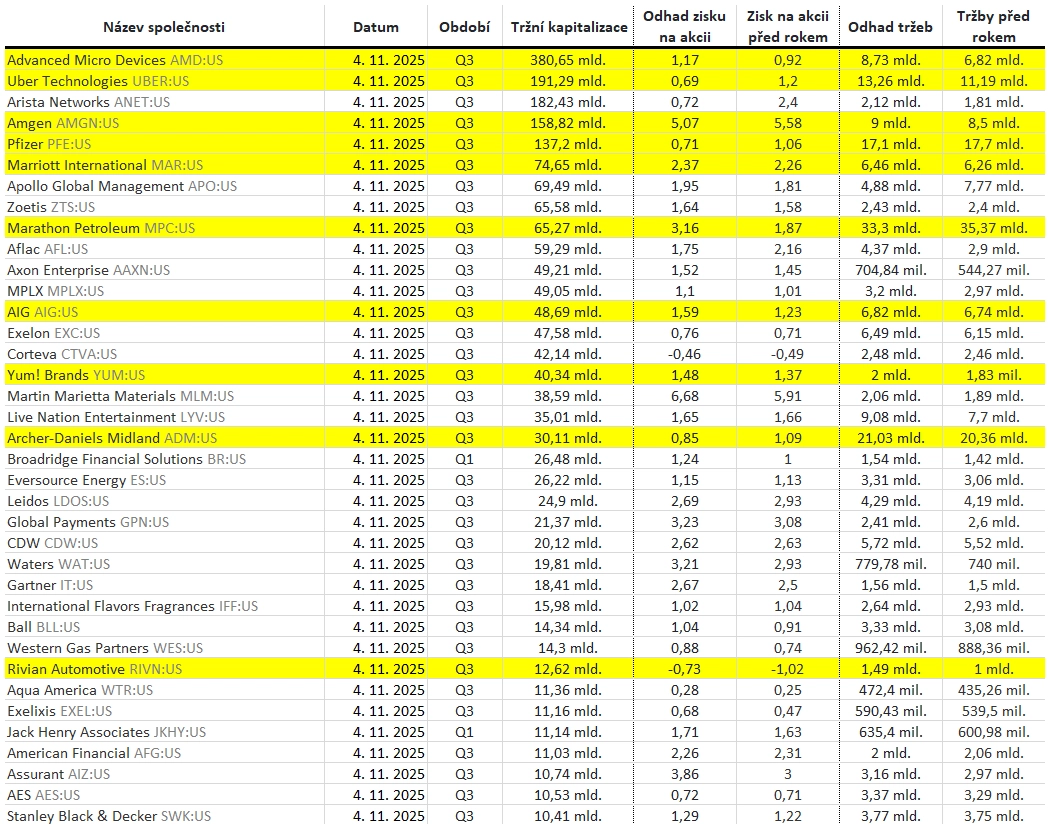Click the Gartner IT:US cell
Image resolution: width=1050 pixels, height=829 pixels.
click(50, 585)
